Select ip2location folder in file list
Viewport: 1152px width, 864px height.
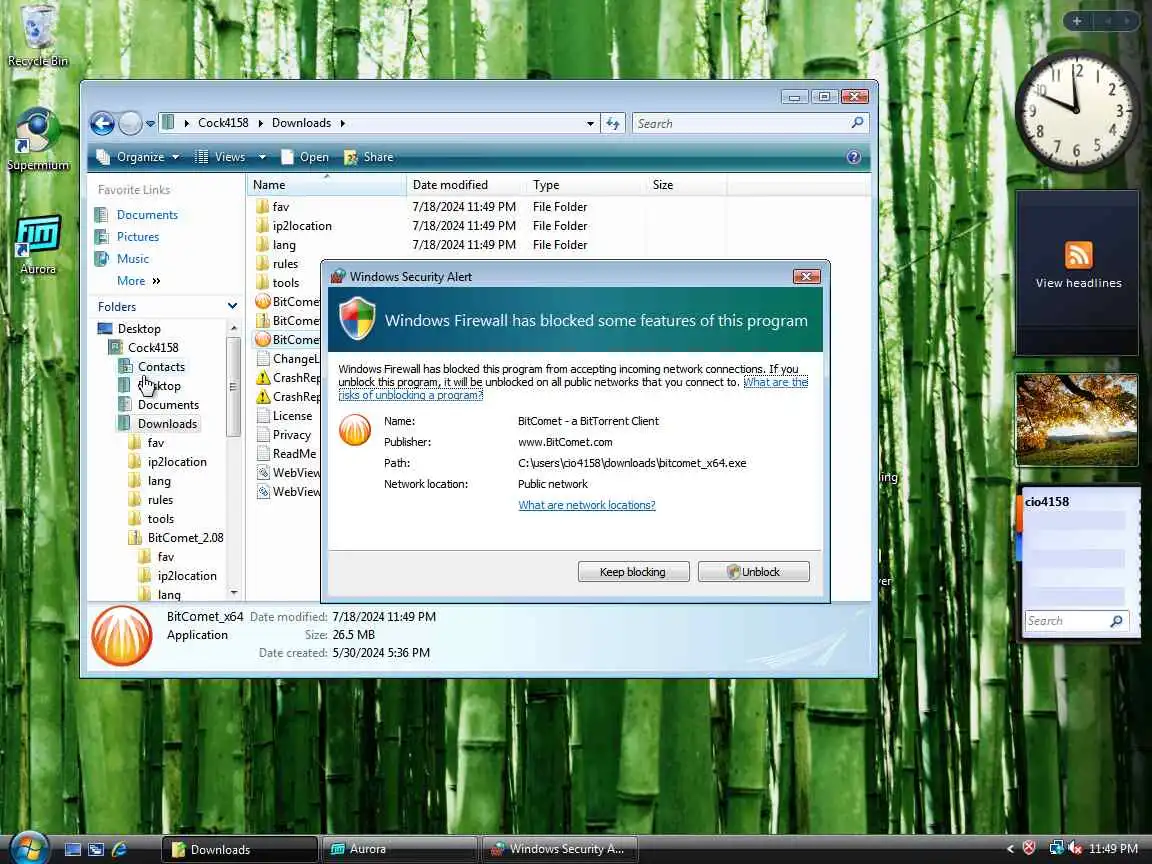[x=302, y=226]
